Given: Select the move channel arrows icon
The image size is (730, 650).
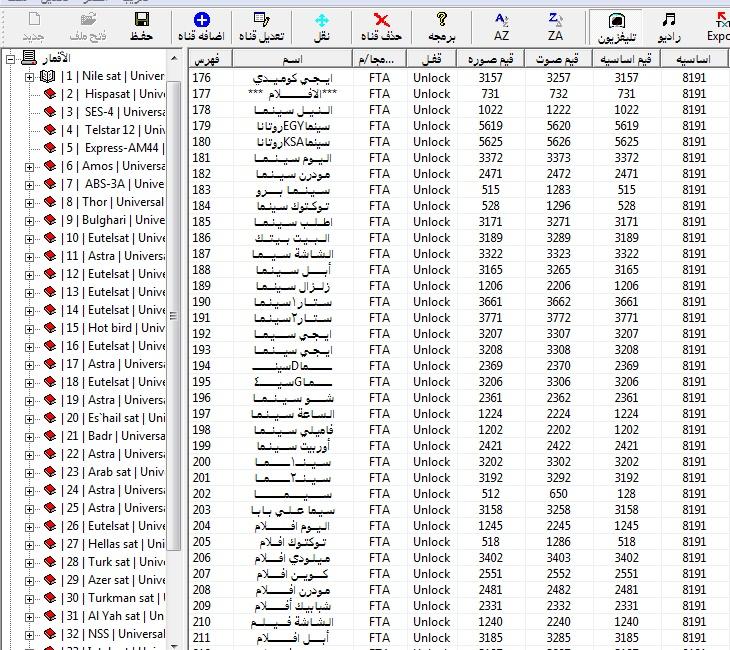Looking at the screenshot, I should point(322,20).
